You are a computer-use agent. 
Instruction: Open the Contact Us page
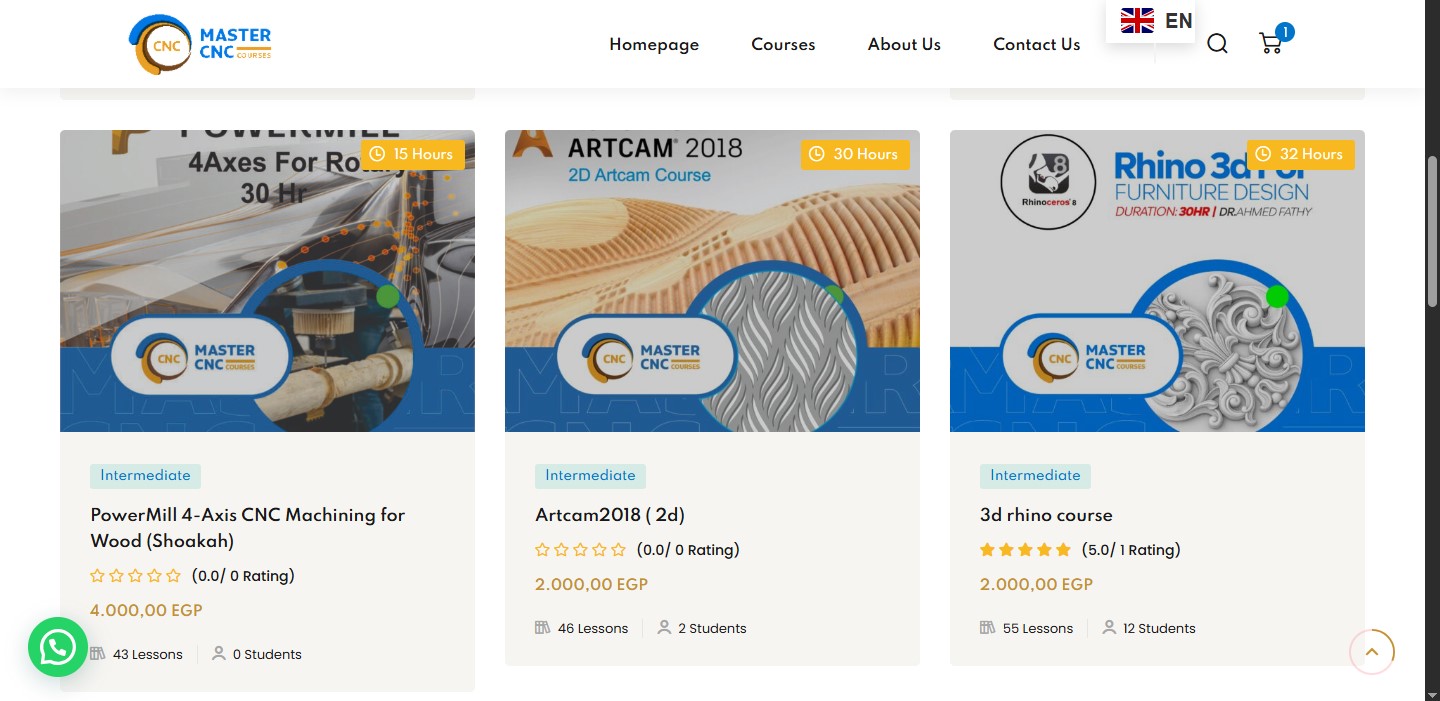point(1036,44)
